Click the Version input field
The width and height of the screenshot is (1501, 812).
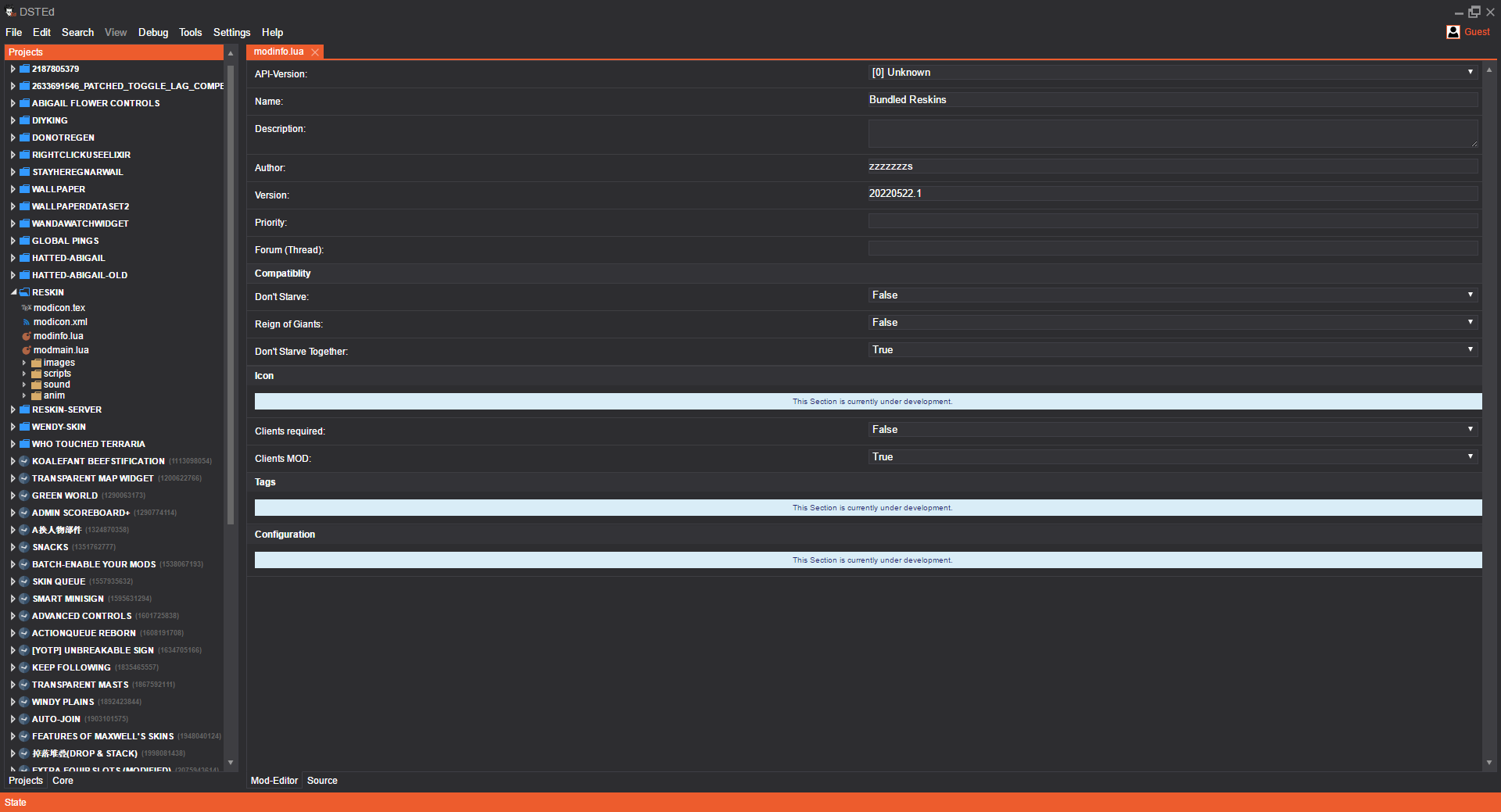click(x=1173, y=193)
